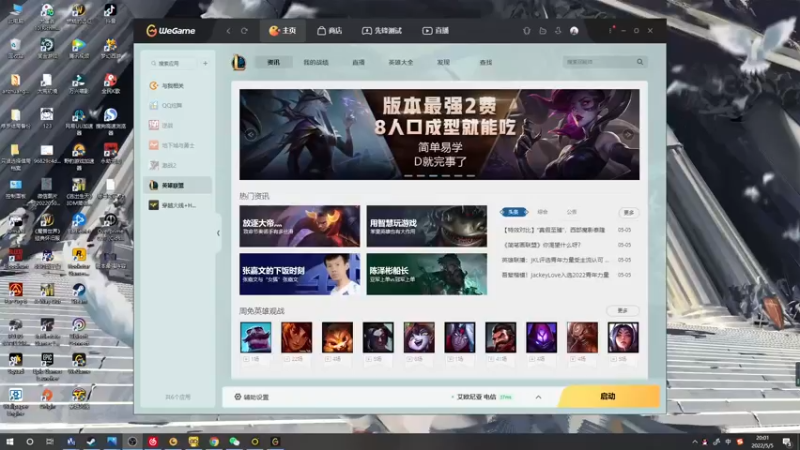Image resolution: width=800 pixels, height=450 pixels.
Task: Open the Windows Start menu
Action: point(9,441)
